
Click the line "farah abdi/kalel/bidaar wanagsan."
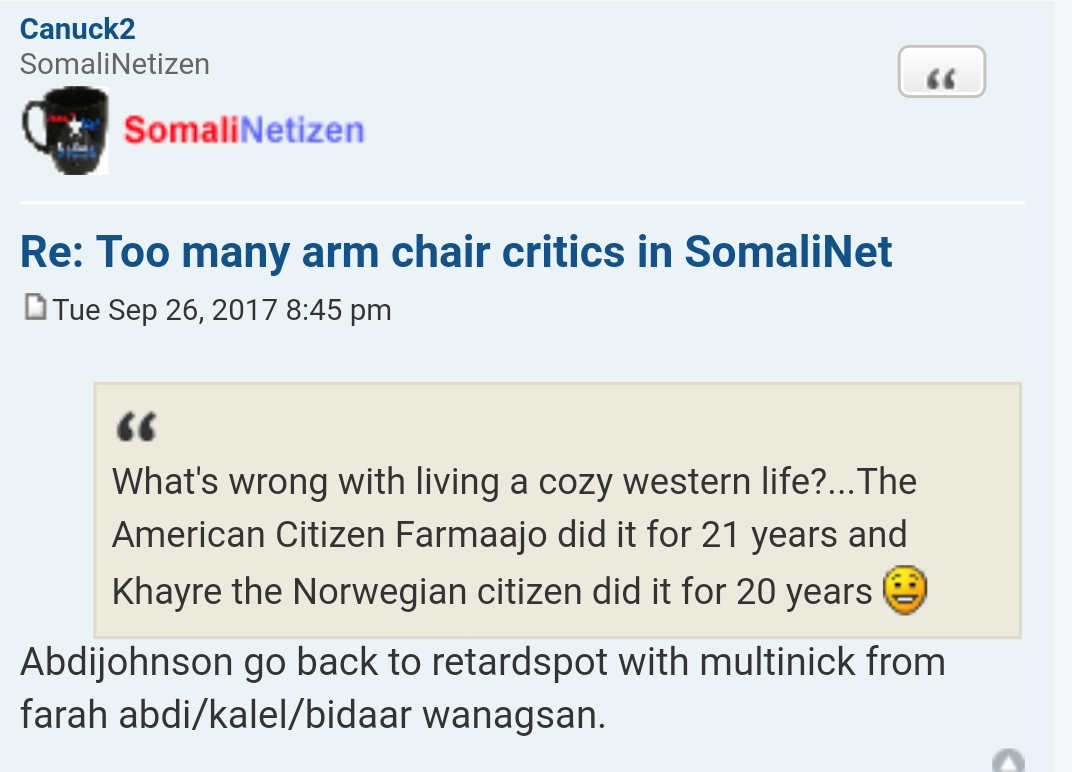click(312, 716)
